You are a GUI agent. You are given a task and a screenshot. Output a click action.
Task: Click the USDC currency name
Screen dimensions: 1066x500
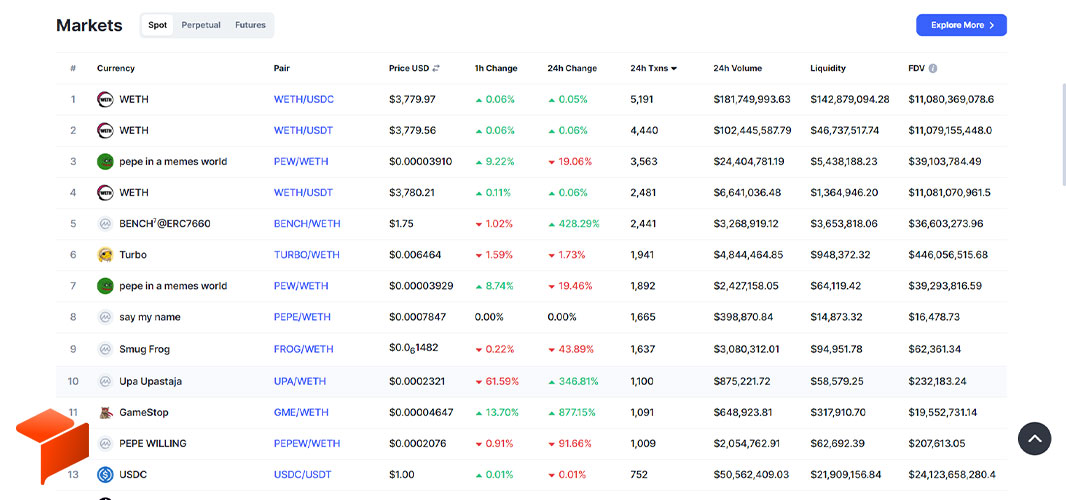point(133,474)
